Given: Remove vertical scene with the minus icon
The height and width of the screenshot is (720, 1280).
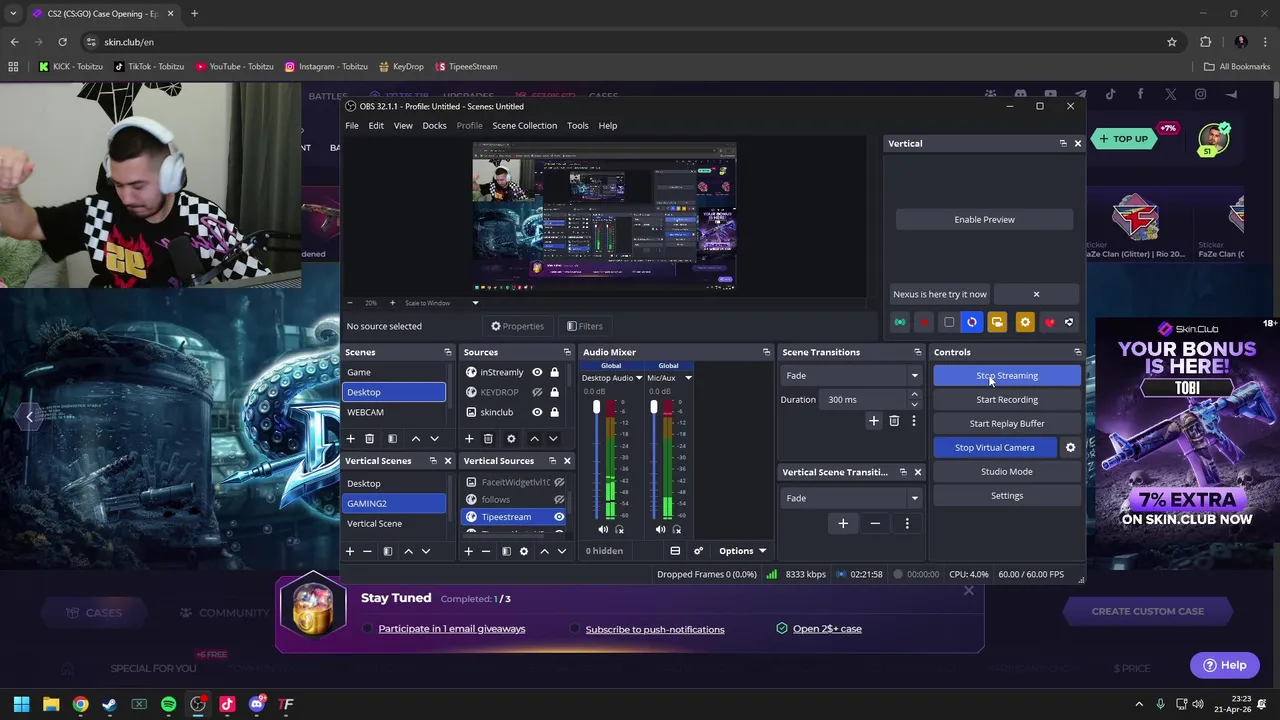Looking at the screenshot, I should pos(367,551).
